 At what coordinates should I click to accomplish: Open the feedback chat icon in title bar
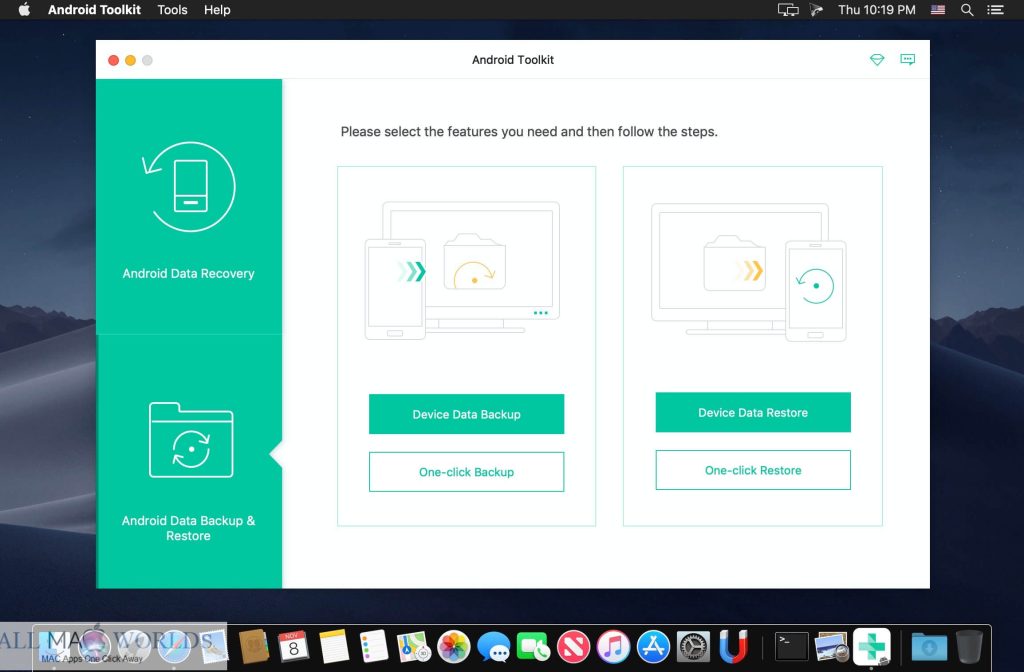tap(908, 59)
